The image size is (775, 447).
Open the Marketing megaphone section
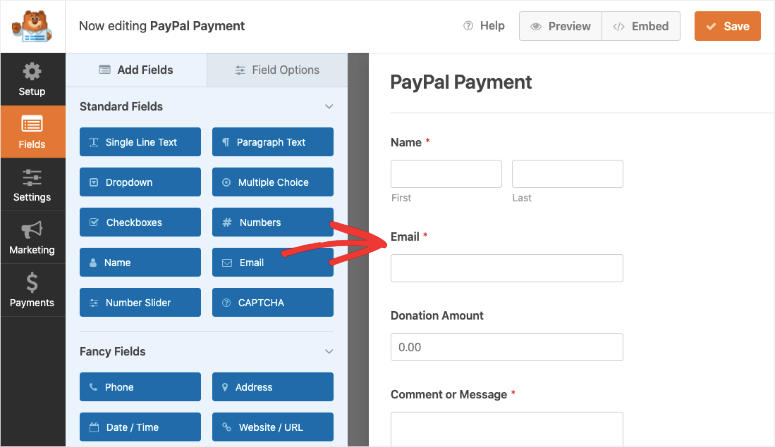tap(32, 237)
